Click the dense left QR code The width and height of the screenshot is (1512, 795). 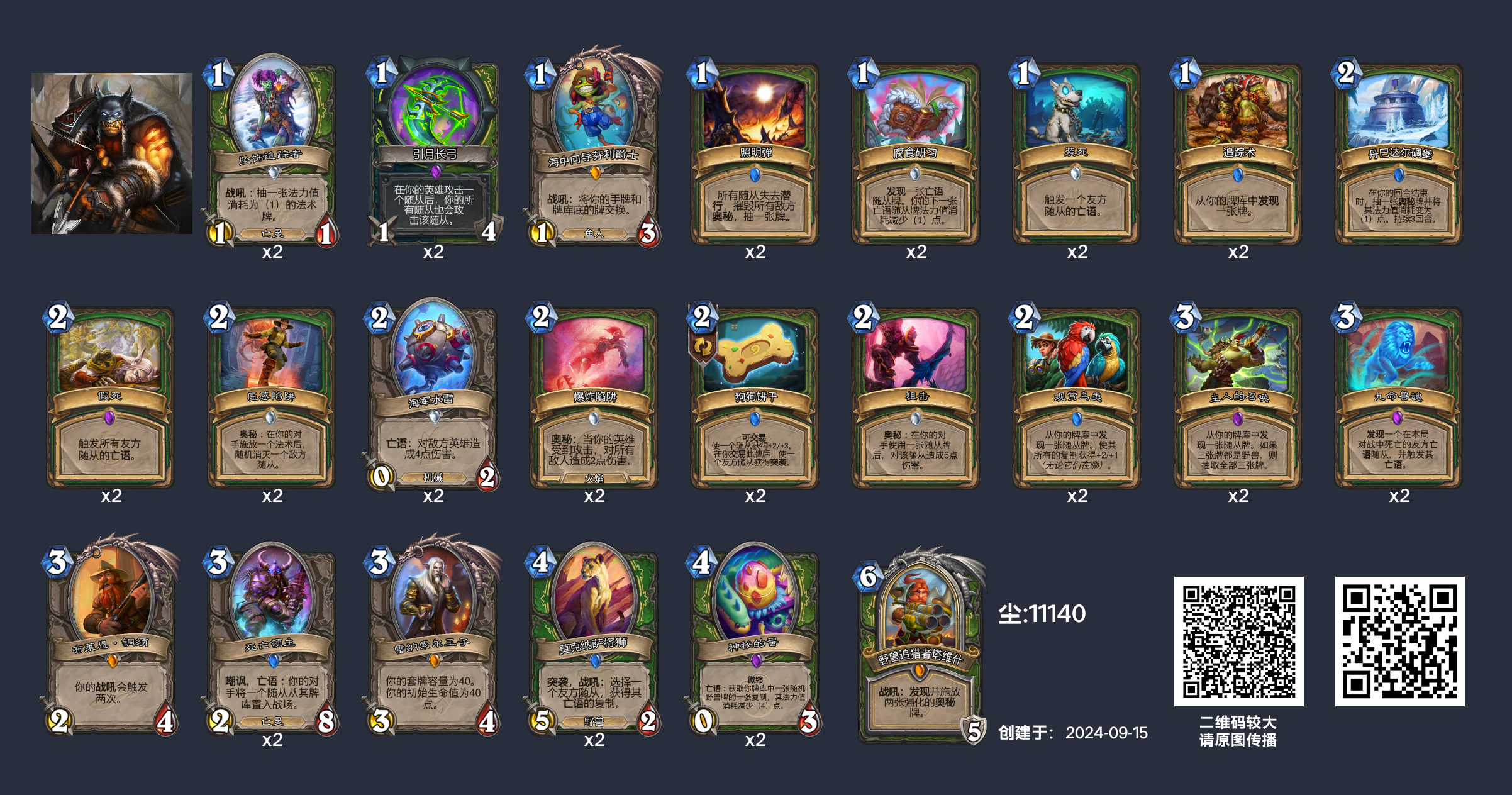coord(1238,641)
